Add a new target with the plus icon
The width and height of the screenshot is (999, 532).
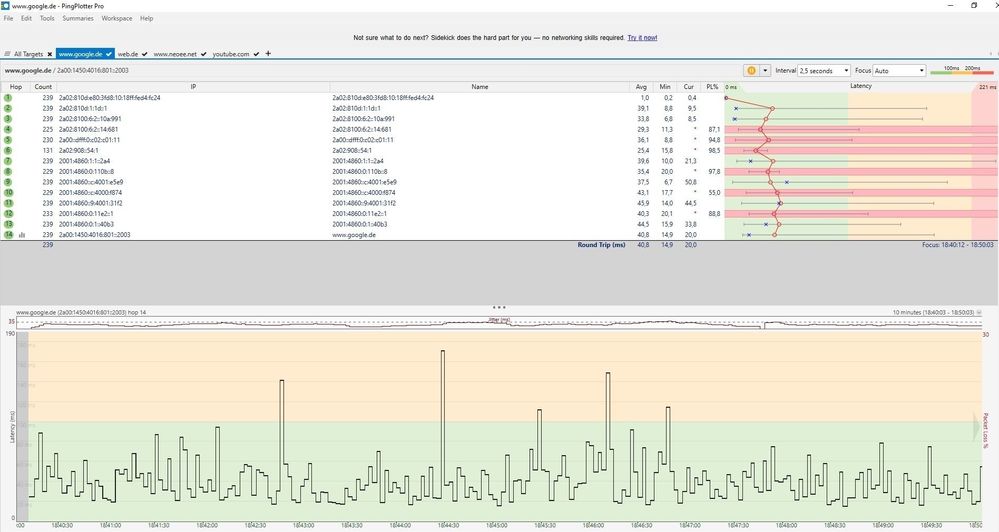coord(268,54)
